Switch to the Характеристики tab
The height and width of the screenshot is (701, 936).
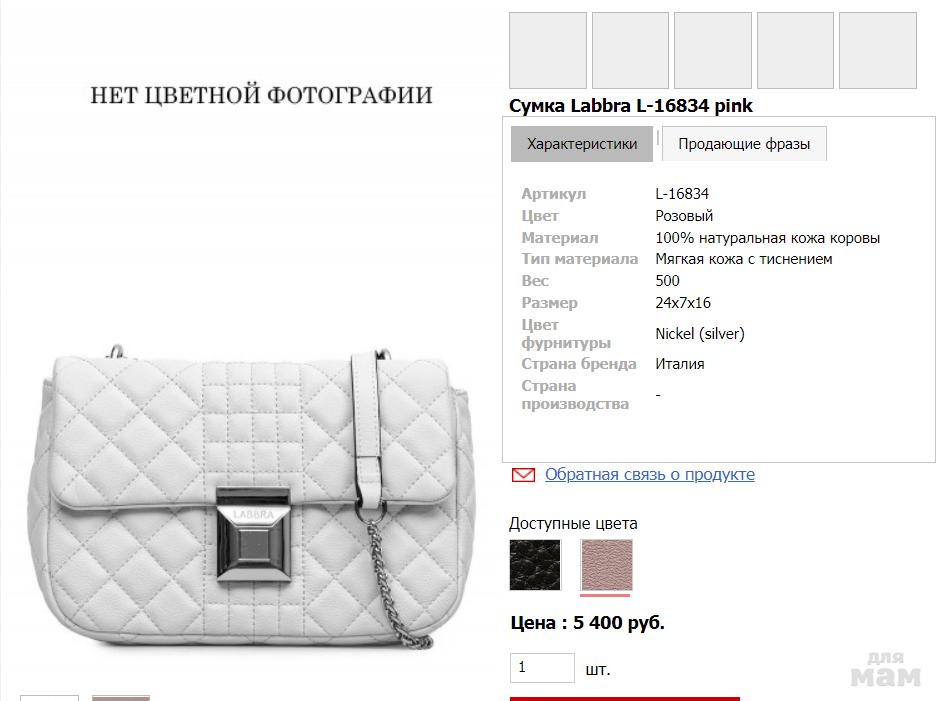[x=582, y=144]
